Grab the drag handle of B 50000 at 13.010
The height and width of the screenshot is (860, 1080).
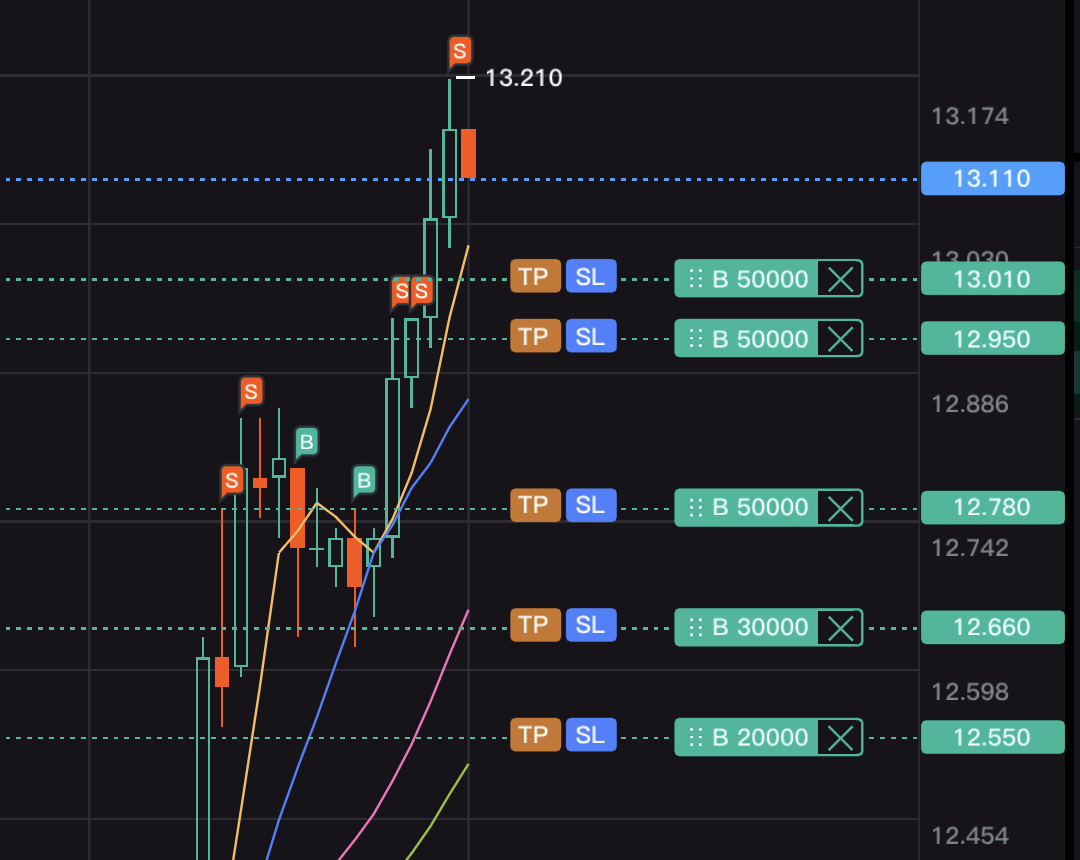coord(697,279)
